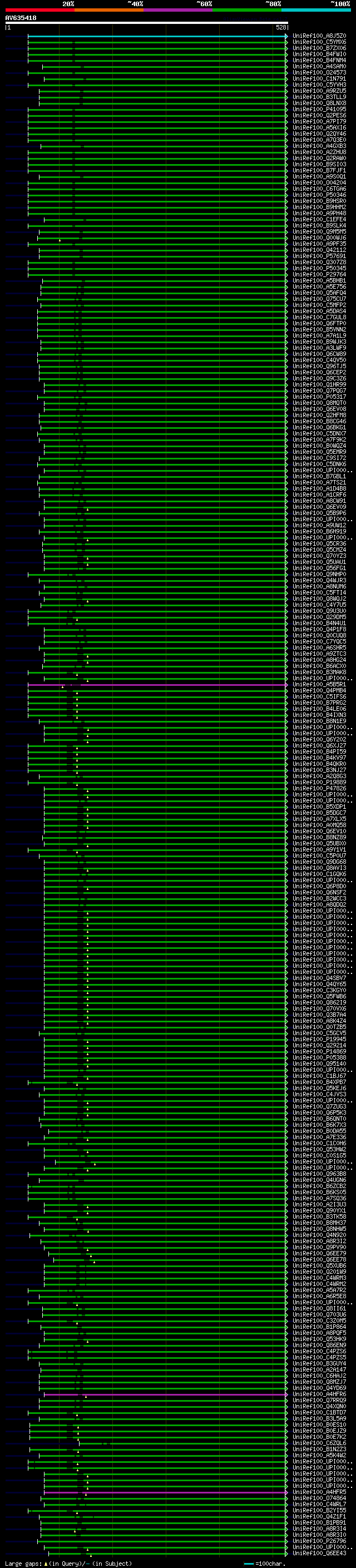This screenshot has width=356, height=1568.
Task: Click the white query ruler bar
Action: coord(147,22)
